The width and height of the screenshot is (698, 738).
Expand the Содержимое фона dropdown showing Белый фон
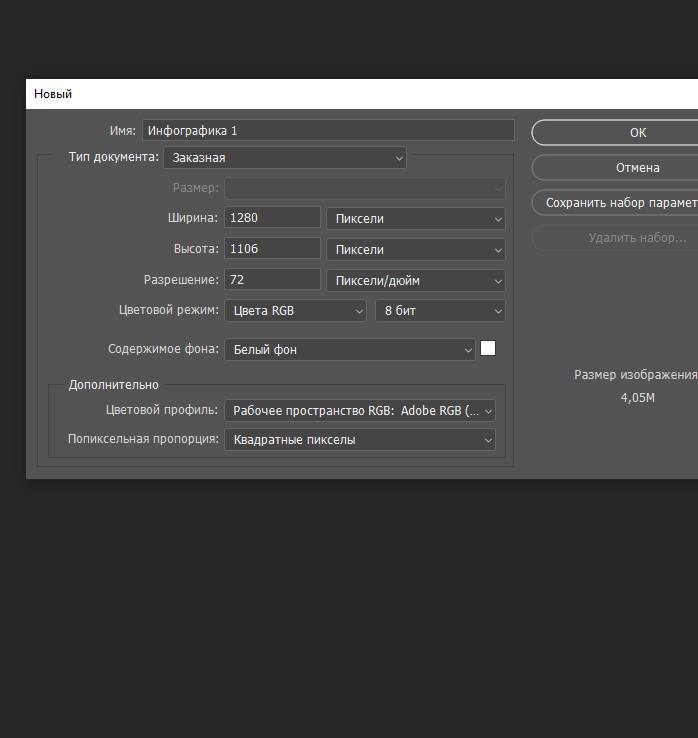point(349,349)
